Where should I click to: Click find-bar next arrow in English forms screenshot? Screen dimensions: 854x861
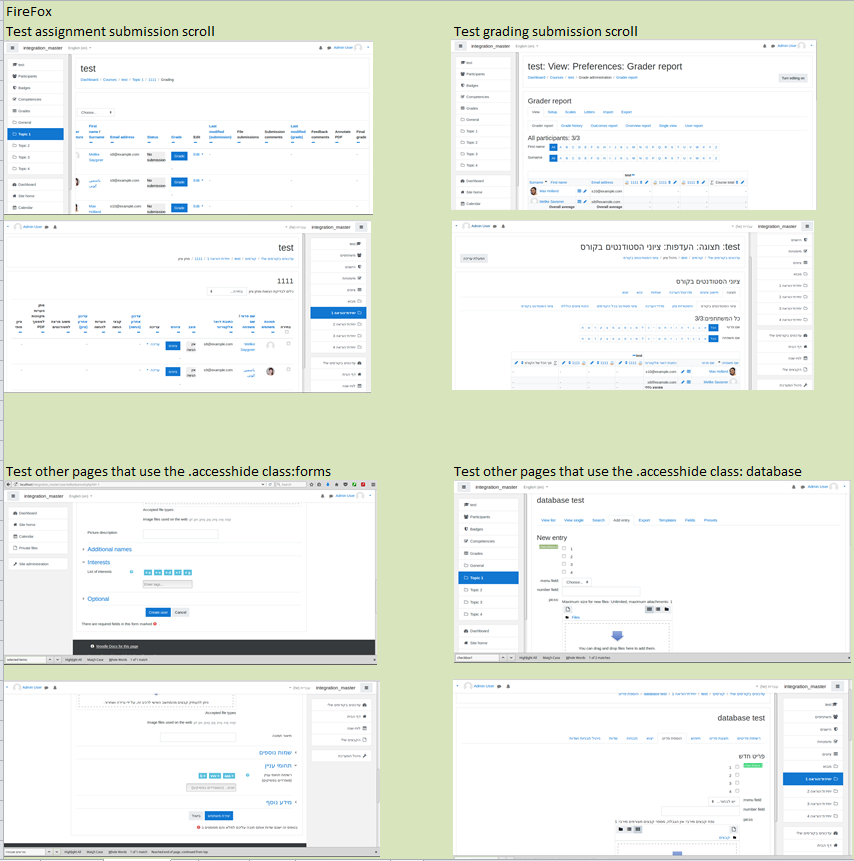pyautogui.click(x=57, y=659)
